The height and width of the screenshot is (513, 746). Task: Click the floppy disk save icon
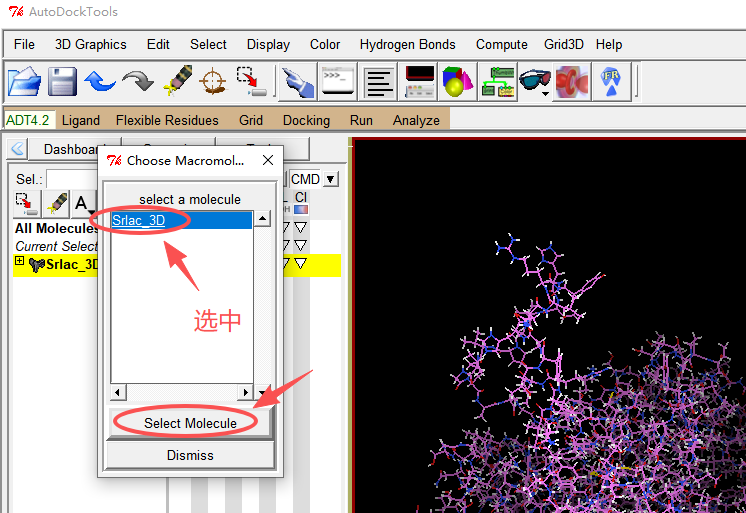click(x=63, y=81)
